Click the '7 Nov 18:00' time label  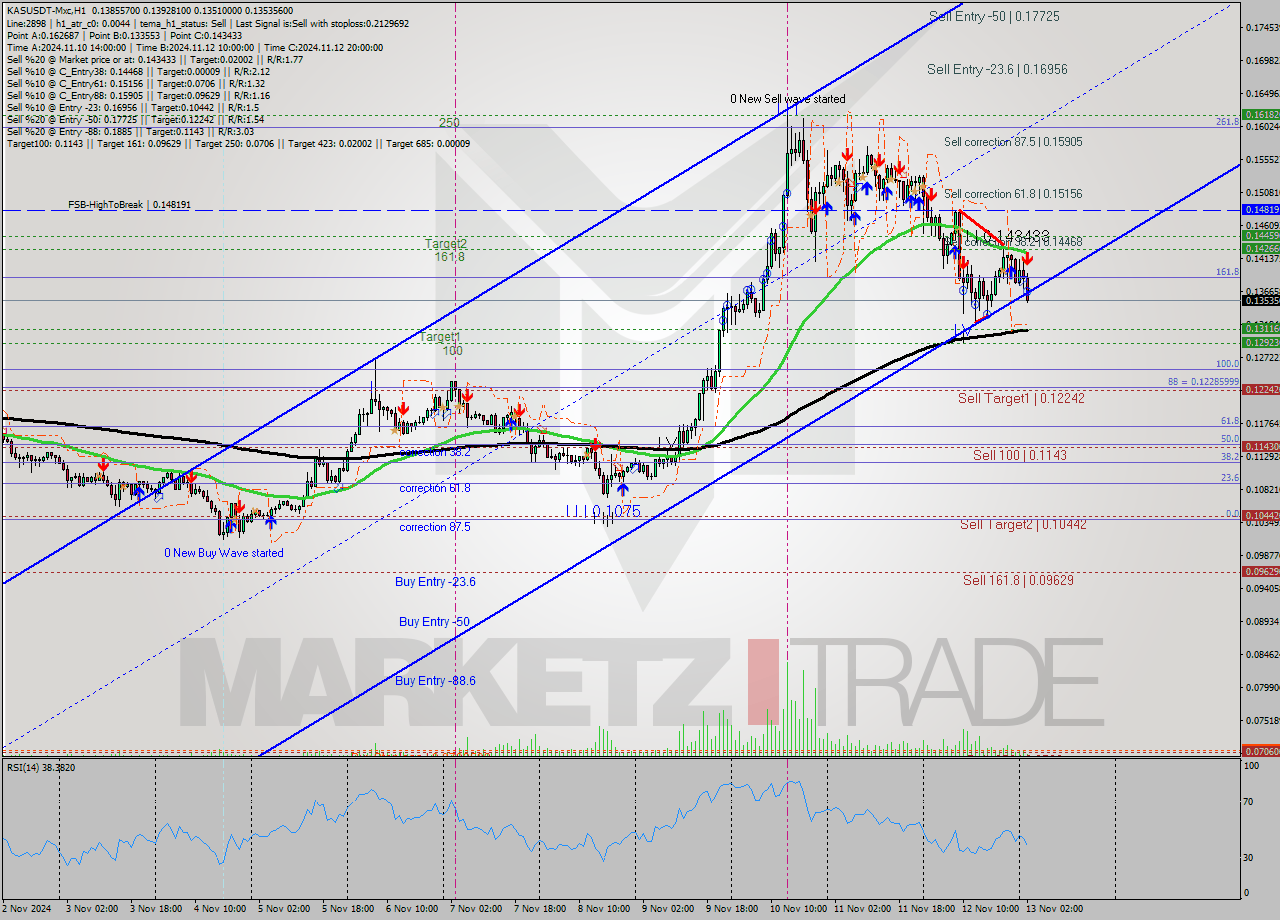(x=541, y=909)
